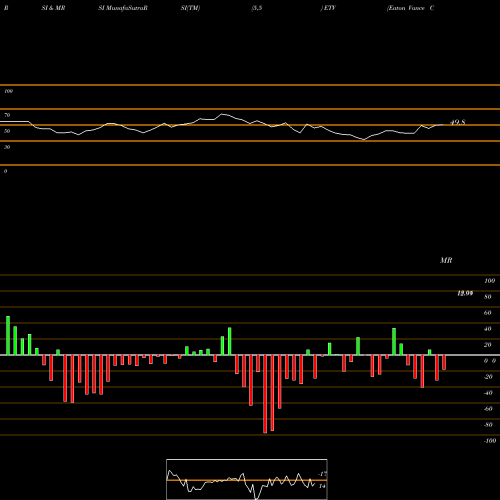Click the 12.09 value in MR panel
This screenshot has height=500, width=500.
(x=465, y=293)
